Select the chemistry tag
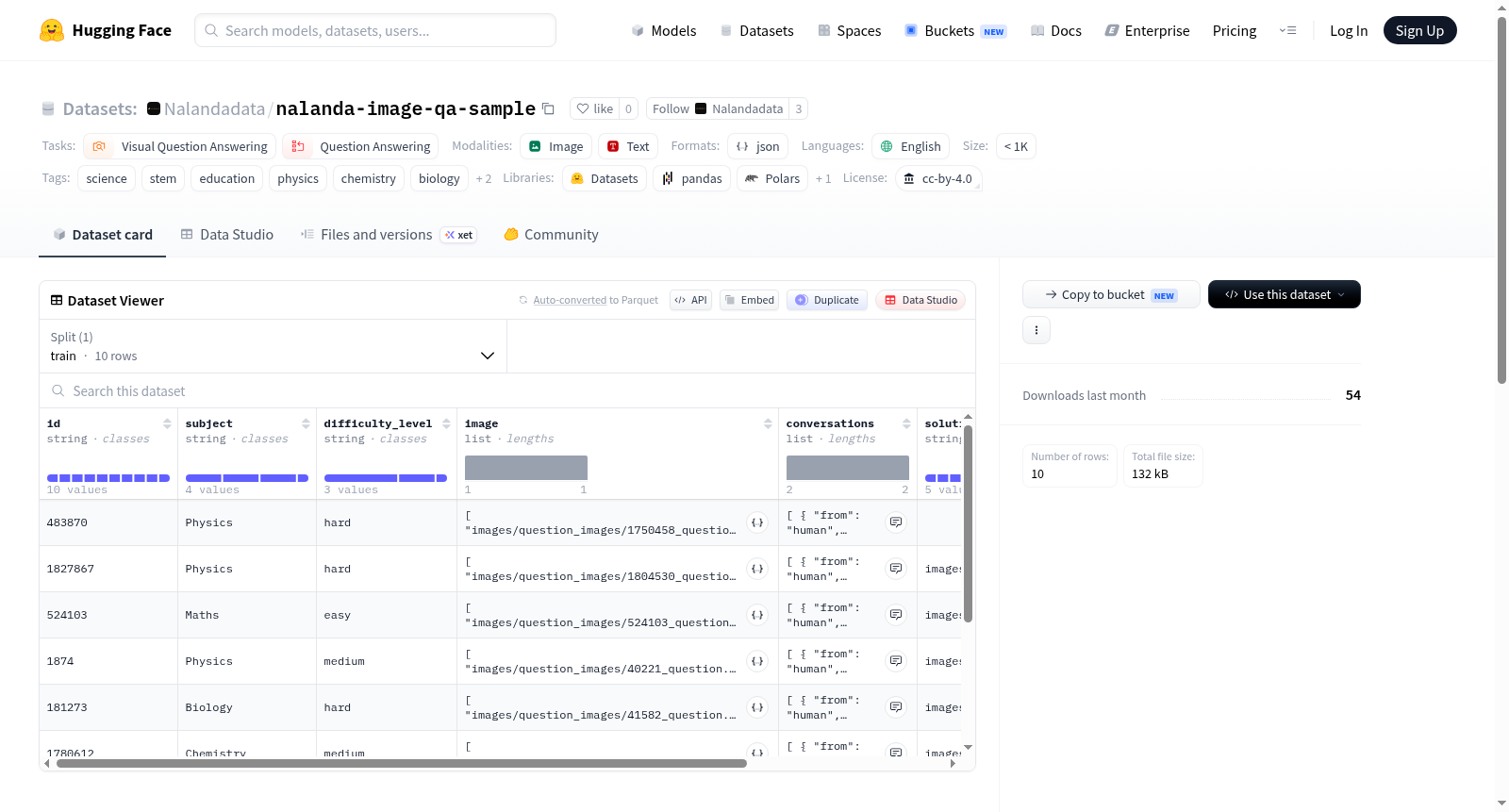The height and width of the screenshot is (812, 1509). tap(369, 178)
